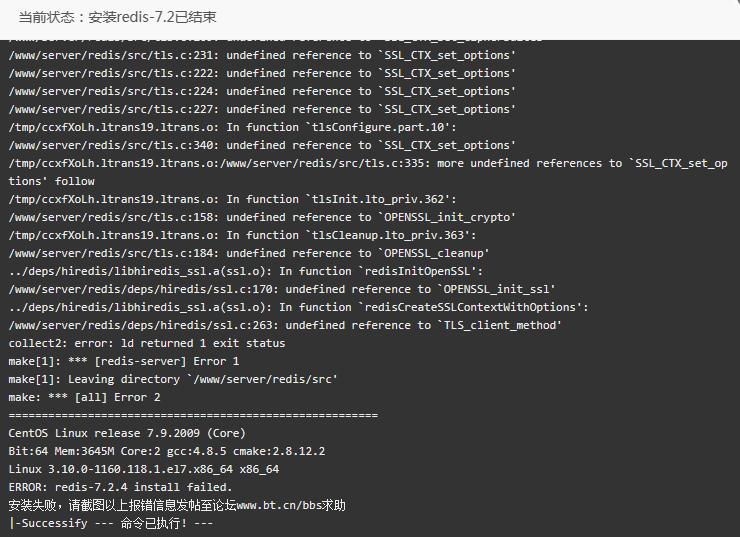This screenshot has height=537, width=740.
Task: Click the 'ERROR: redis-7.2.4 install failed.' line
Action: coord(120,487)
